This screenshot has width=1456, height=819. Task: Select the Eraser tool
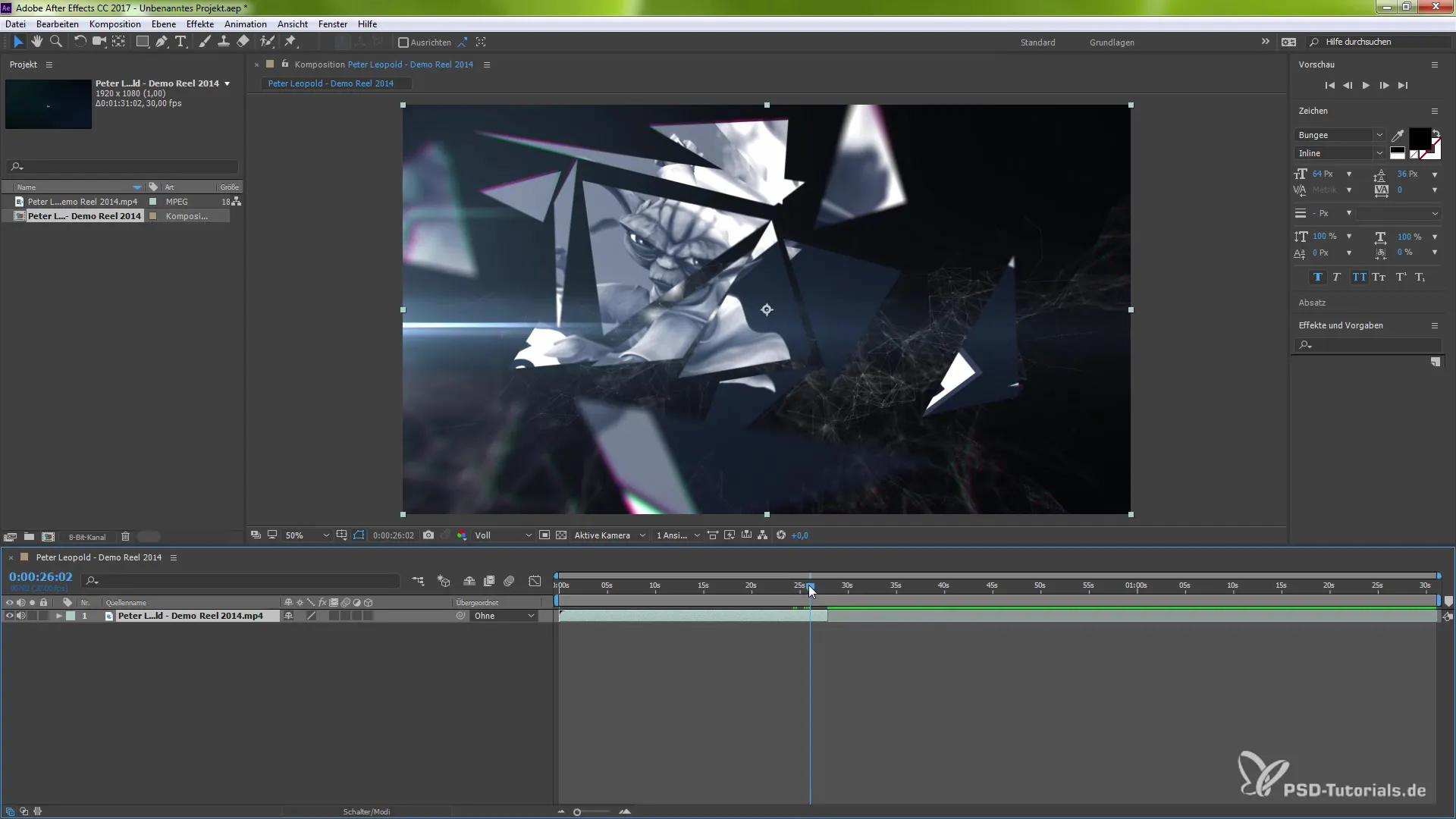243,42
